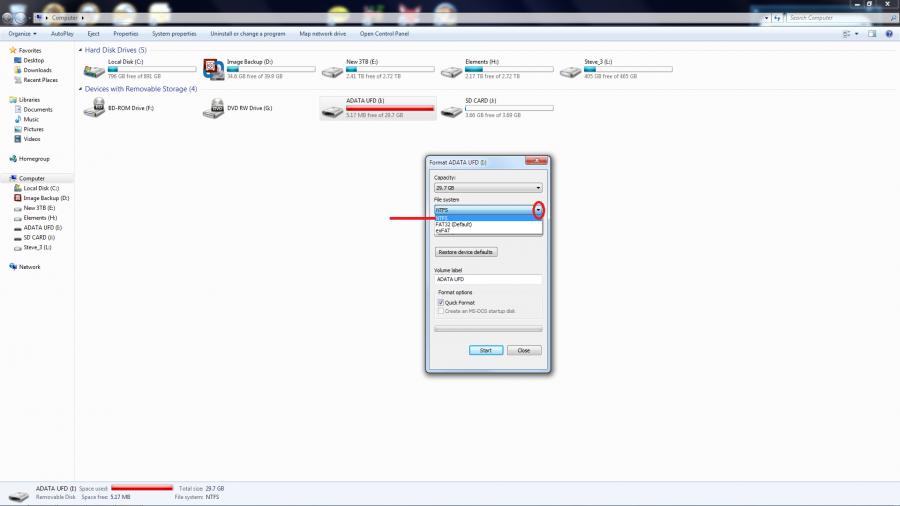
Task: Click the File system dropdown arrow
Action: 538,211
